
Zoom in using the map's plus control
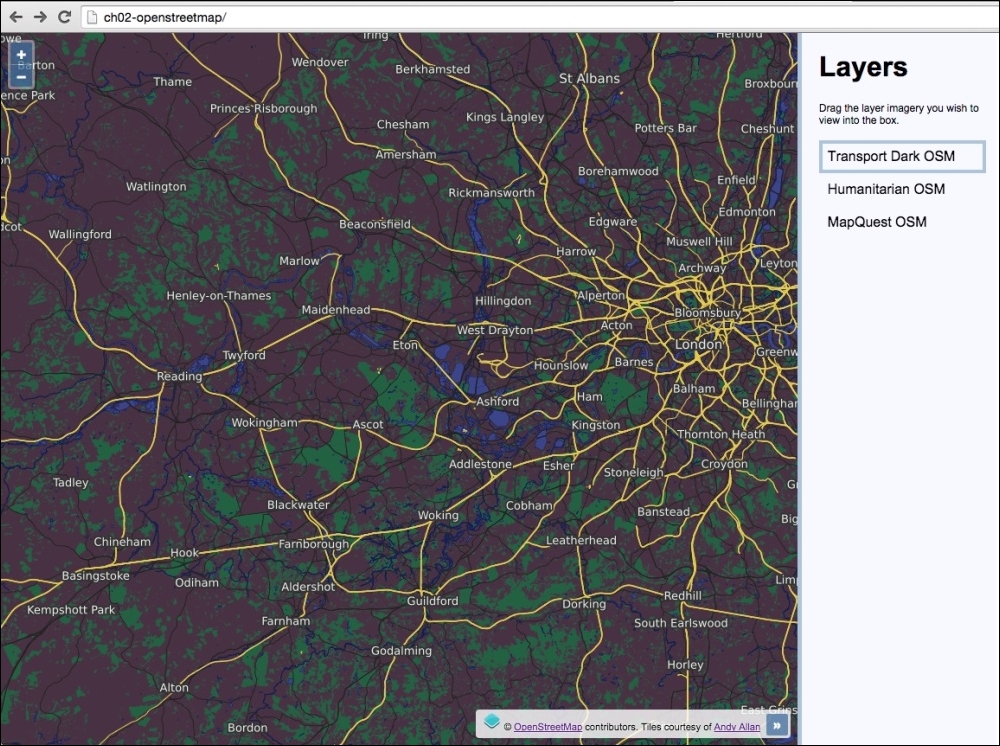coord(20,55)
